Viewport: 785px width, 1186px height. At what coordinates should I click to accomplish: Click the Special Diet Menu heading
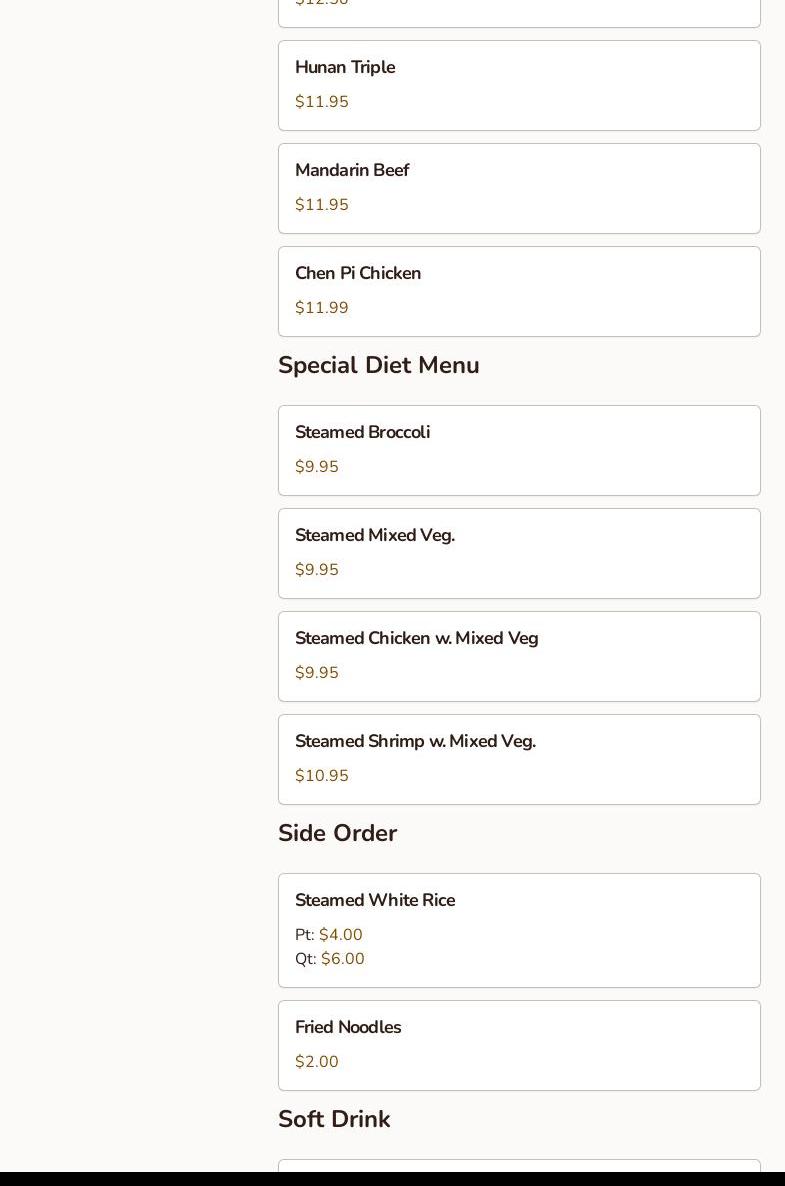379,366
